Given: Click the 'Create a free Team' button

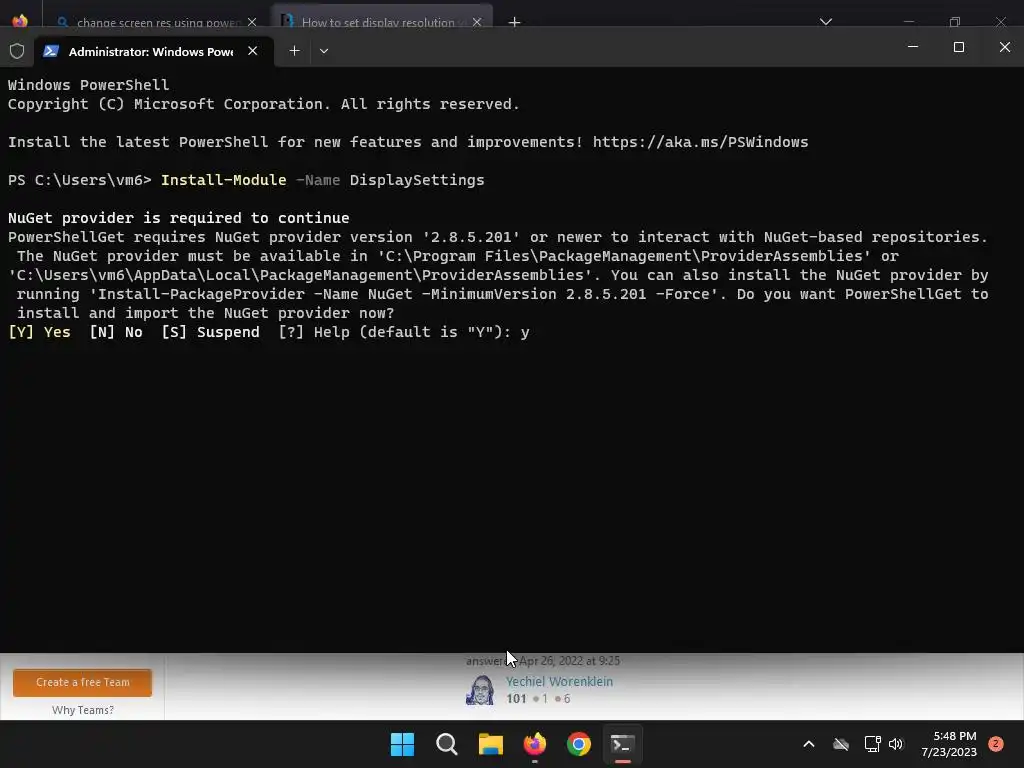Looking at the screenshot, I should 82,682.
